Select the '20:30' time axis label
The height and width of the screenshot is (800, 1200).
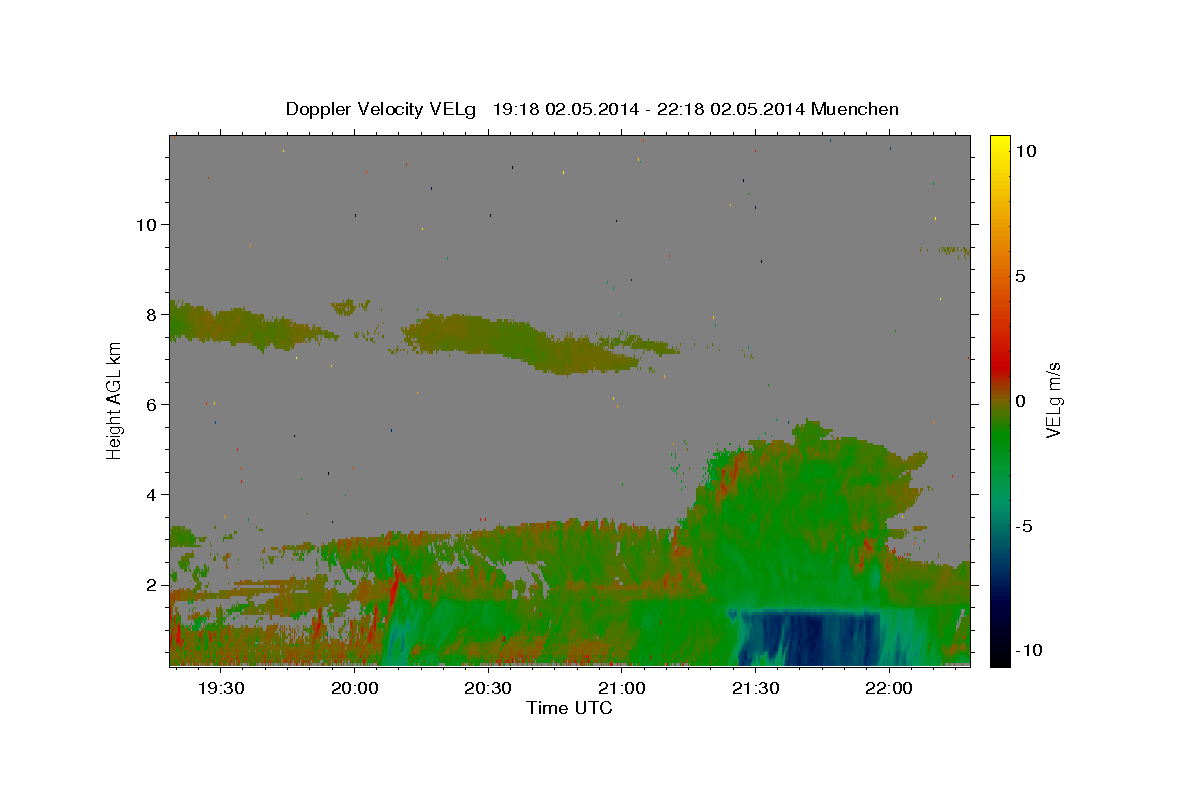coord(488,688)
